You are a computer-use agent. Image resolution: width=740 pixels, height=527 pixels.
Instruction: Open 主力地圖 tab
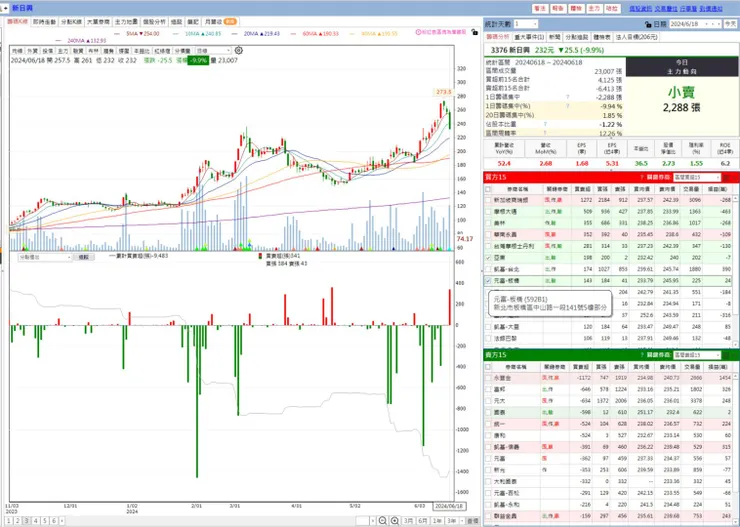point(126,22)
